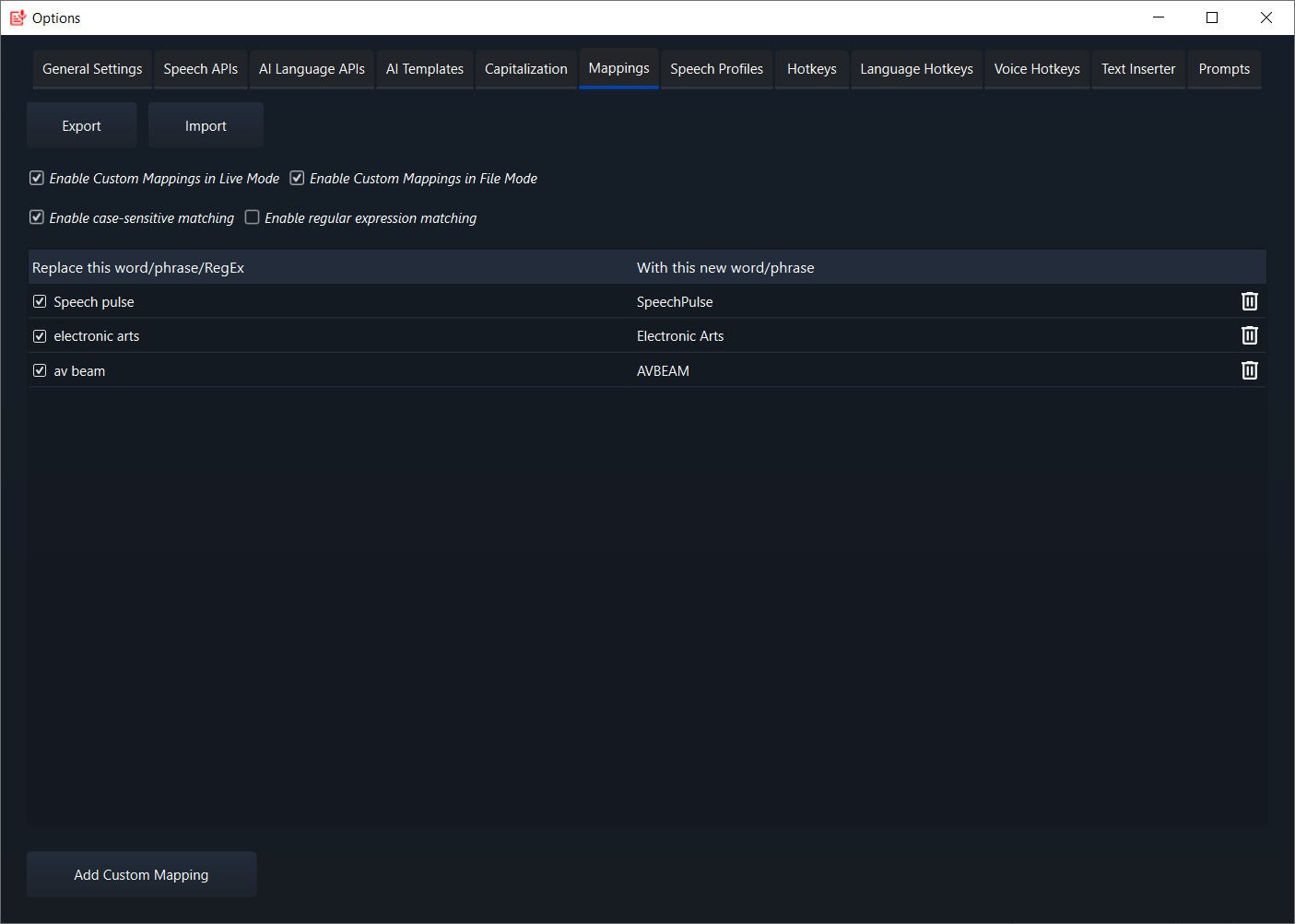Disable the "Speech pulse" mapping checkbox
This screenshot has width=1295, height=924.
click(40, 301)
